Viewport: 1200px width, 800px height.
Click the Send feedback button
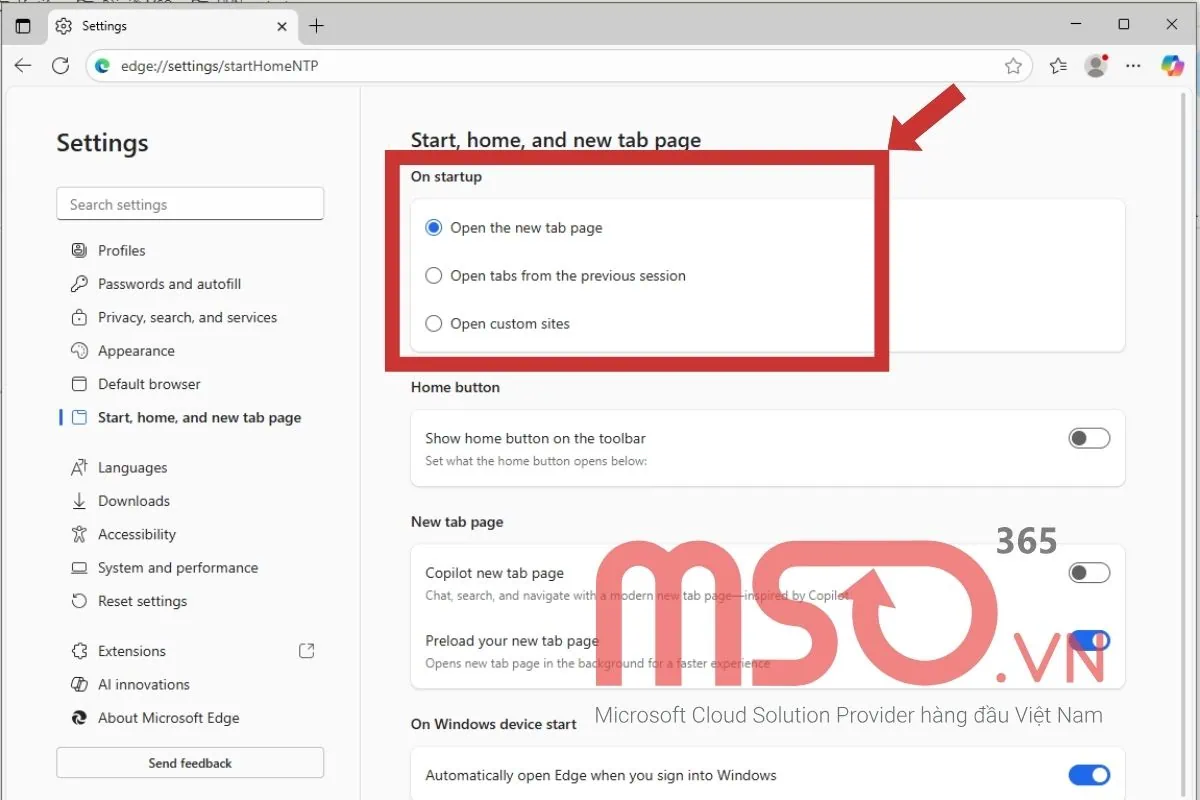(190, 762)
